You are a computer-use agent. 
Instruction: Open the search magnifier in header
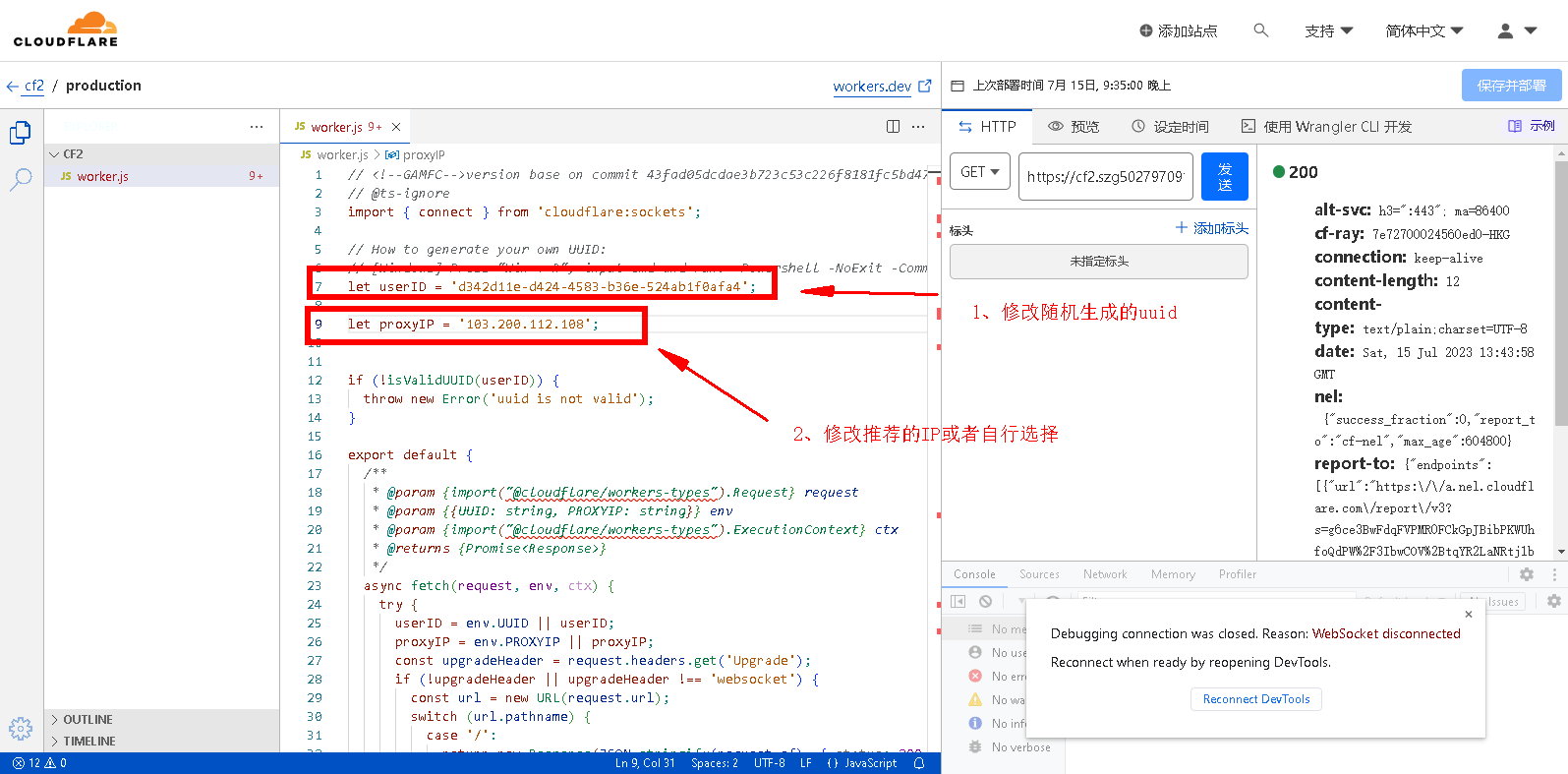(1261, 30)
